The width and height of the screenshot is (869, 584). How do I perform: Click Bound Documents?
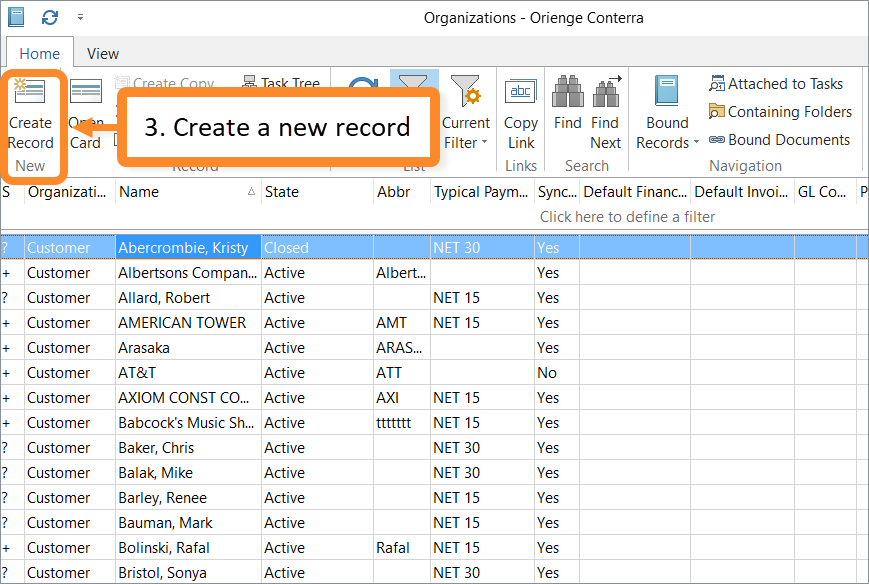(x=779, y=140)
